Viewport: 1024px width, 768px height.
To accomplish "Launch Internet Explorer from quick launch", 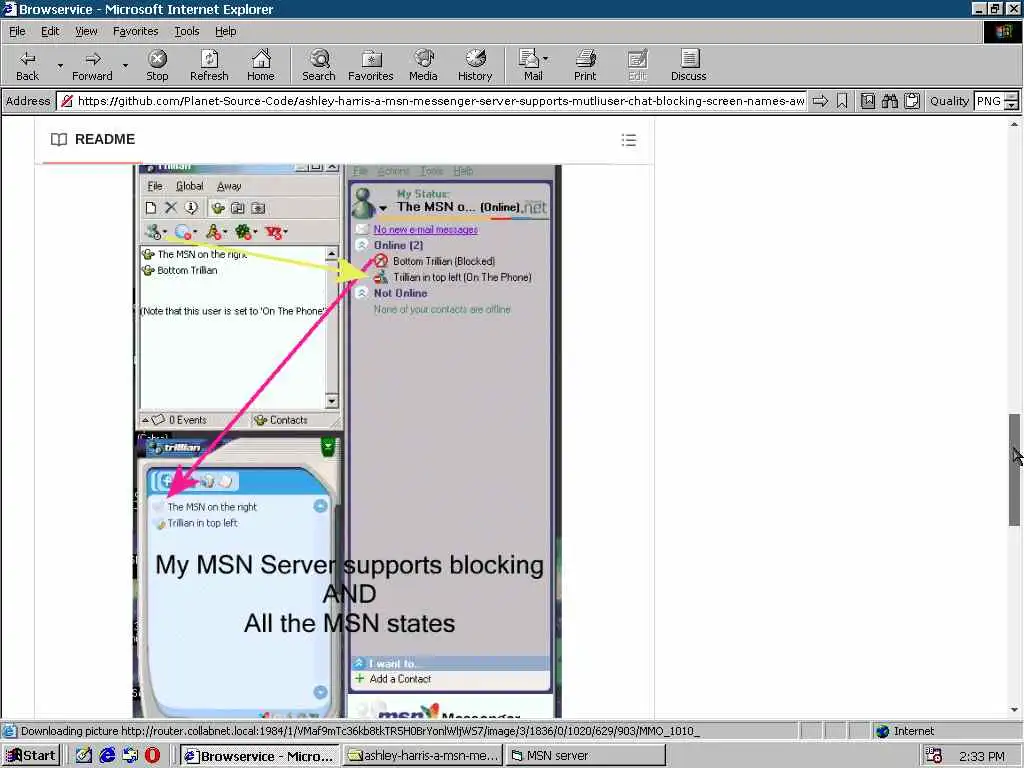I will 107,756.
